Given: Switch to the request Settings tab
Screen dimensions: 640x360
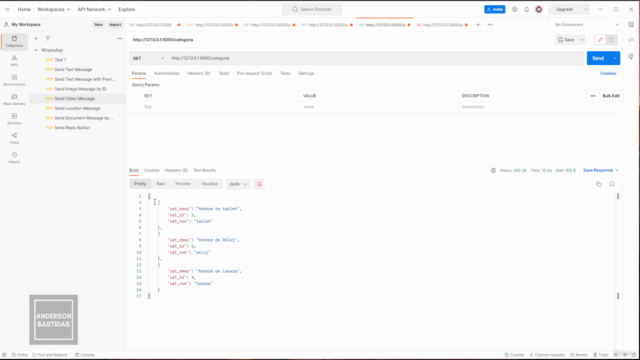Looking at the screenshot, I should pos(306,73).
